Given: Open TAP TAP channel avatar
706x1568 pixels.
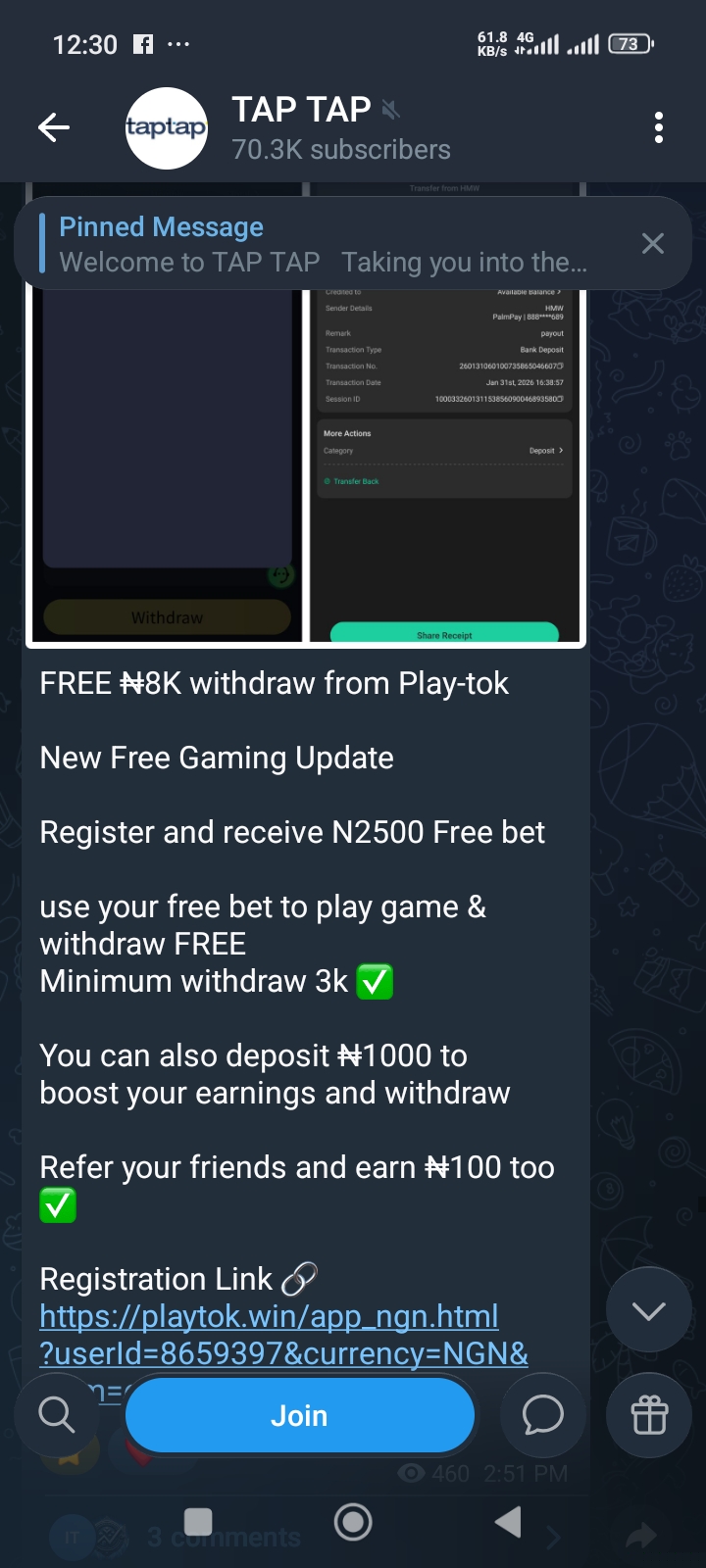Looking at the screenshot, I should click(x=166, y=127).
